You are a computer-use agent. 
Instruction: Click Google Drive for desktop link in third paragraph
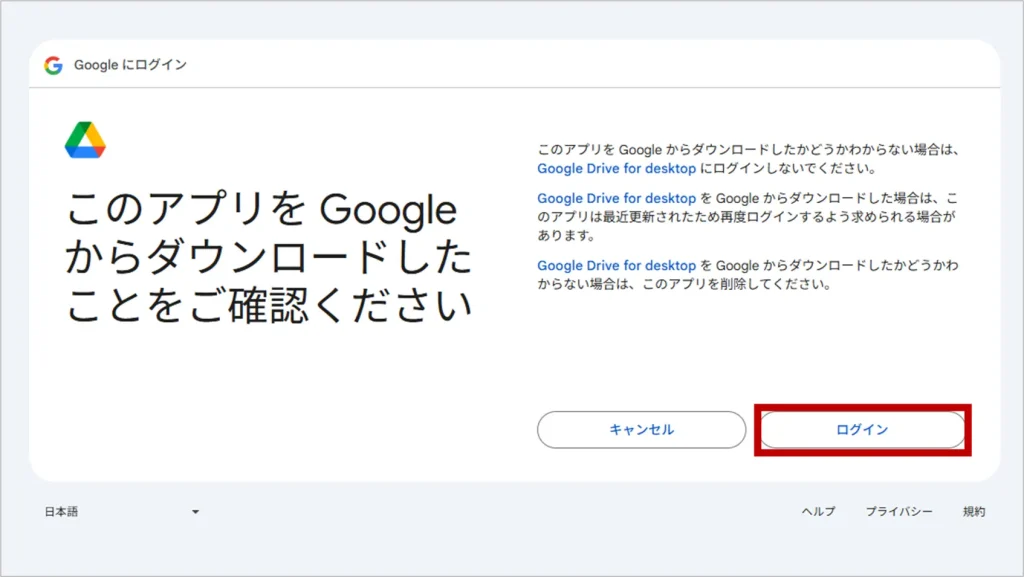616,265
